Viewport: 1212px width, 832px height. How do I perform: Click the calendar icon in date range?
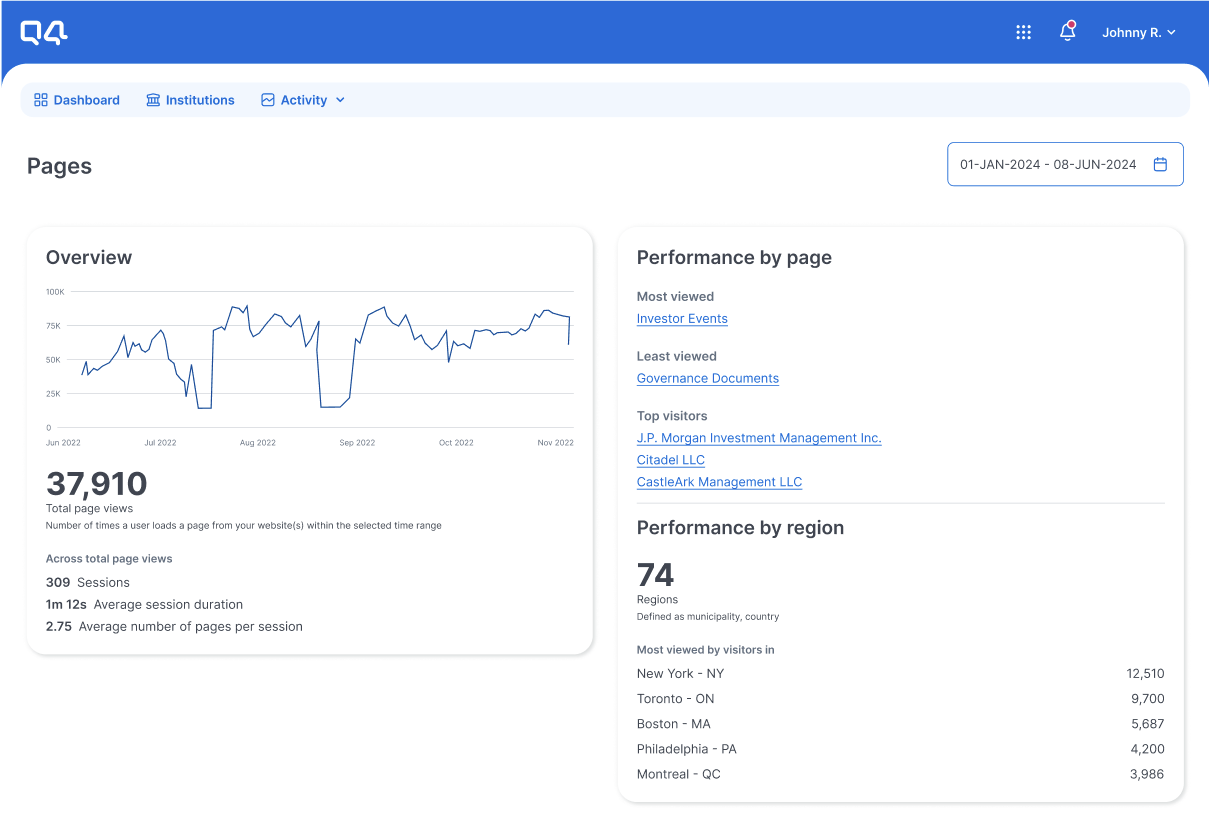click(x=1160, y=165)
